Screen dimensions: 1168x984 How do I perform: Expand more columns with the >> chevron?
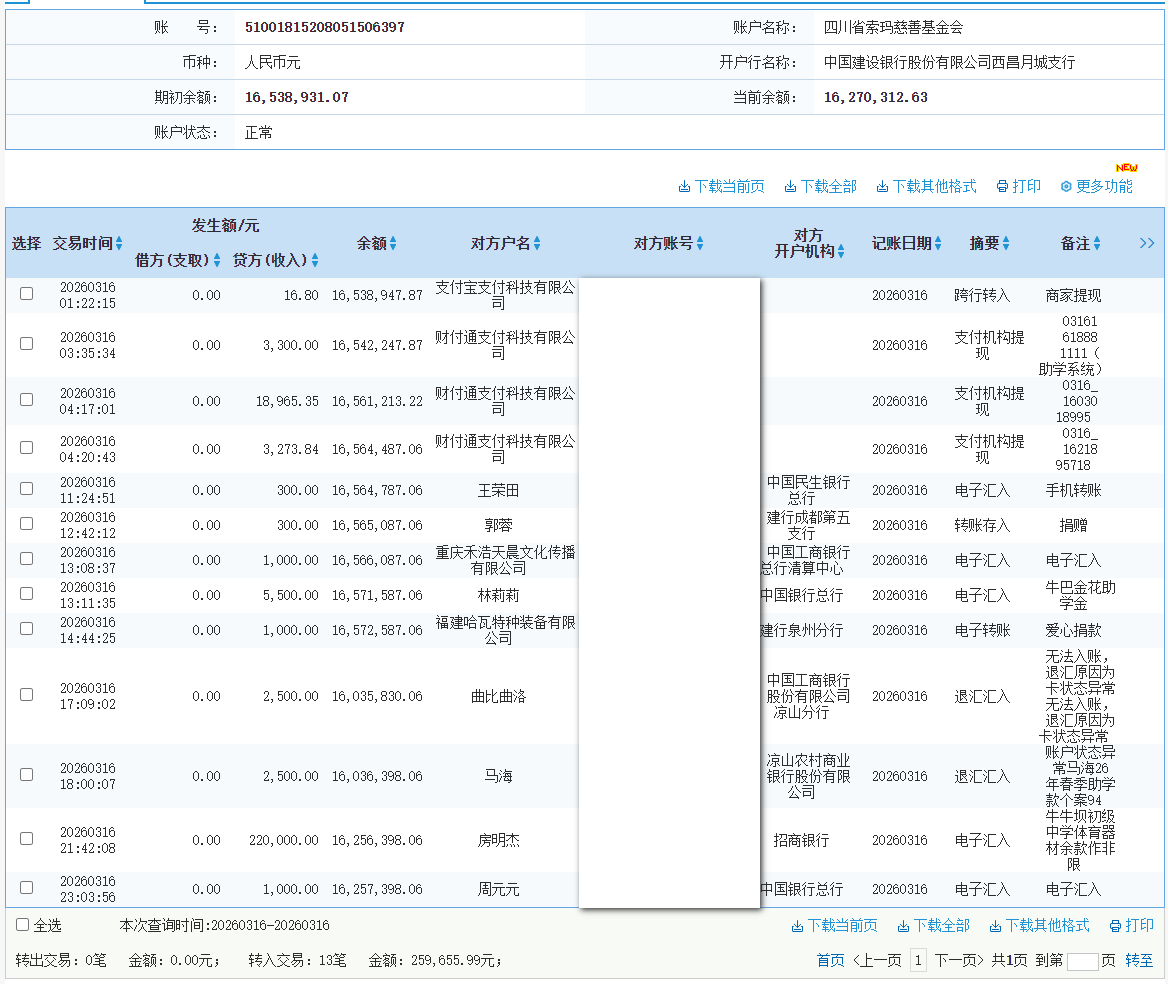click(x=1147, y=243)
